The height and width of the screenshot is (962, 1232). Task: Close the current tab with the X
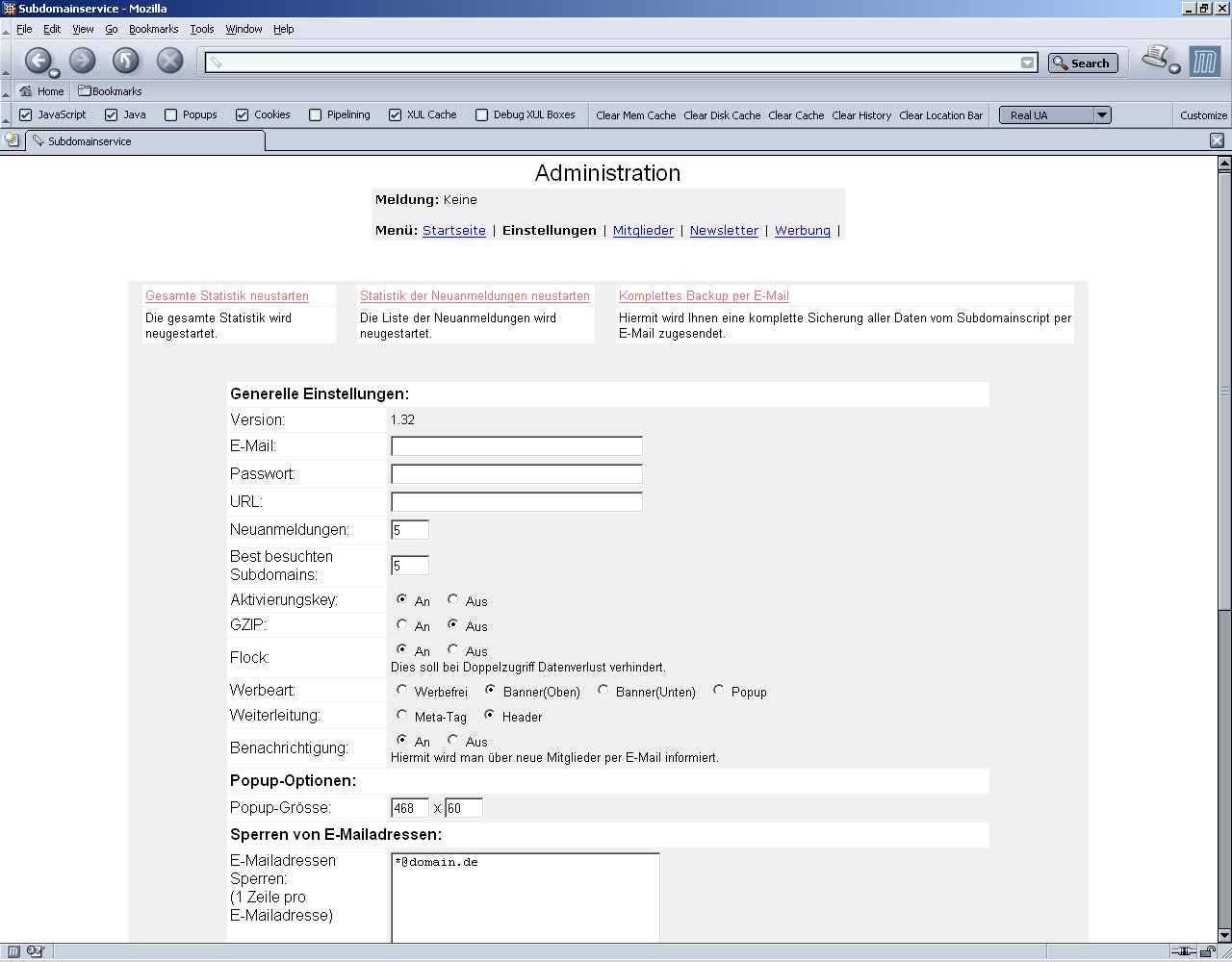pyautogui.click(x=1217, y=140)
